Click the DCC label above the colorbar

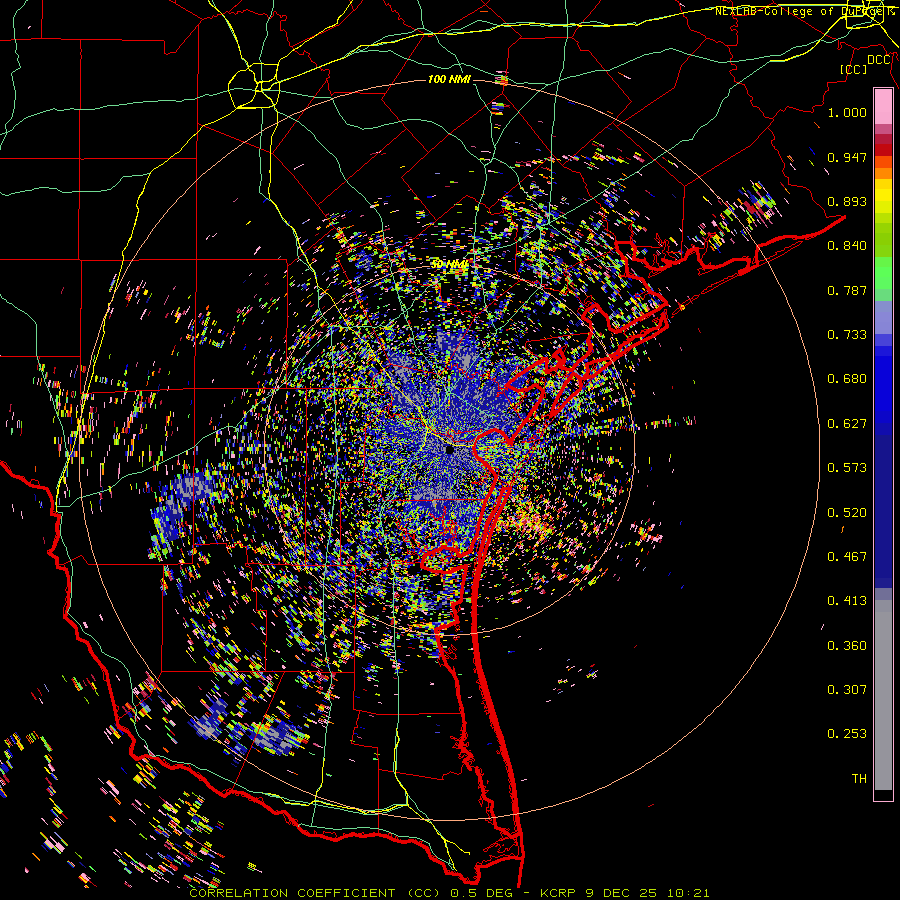(x=878, y=60)
